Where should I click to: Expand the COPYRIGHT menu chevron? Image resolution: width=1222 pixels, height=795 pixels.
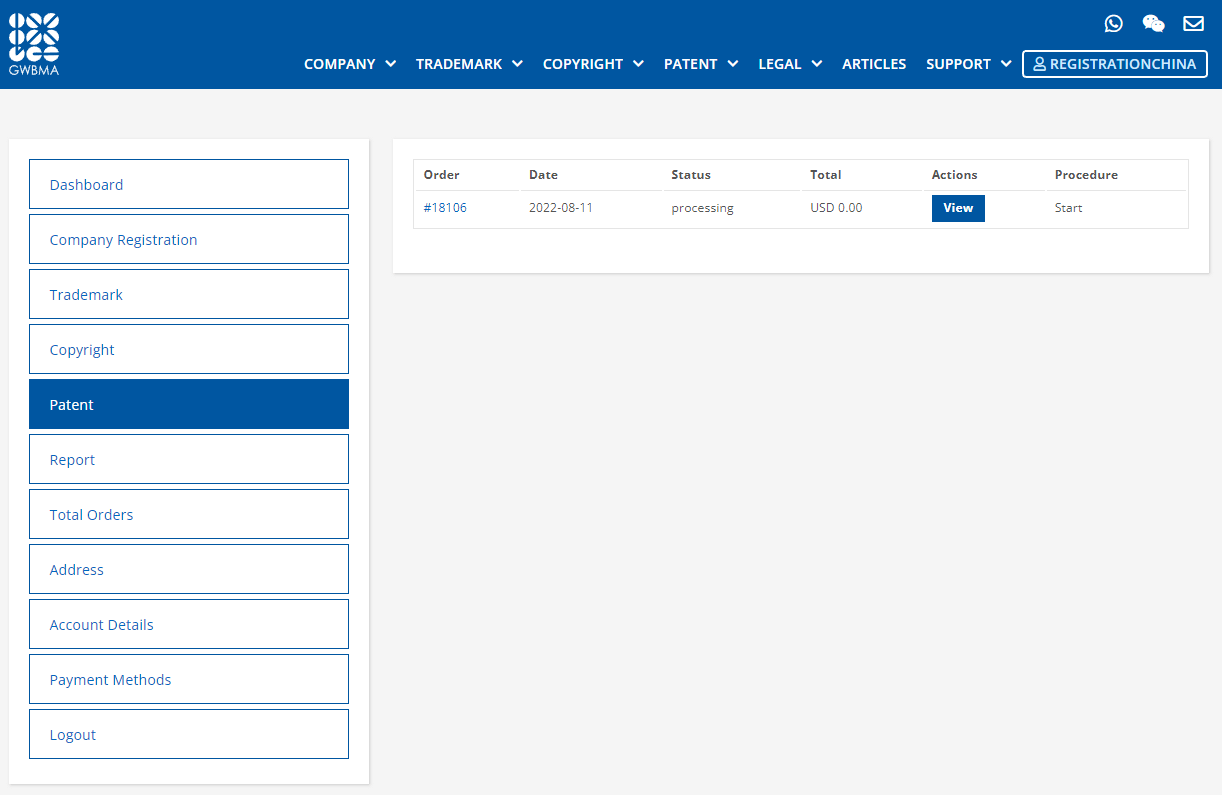(x=638, y=64)
